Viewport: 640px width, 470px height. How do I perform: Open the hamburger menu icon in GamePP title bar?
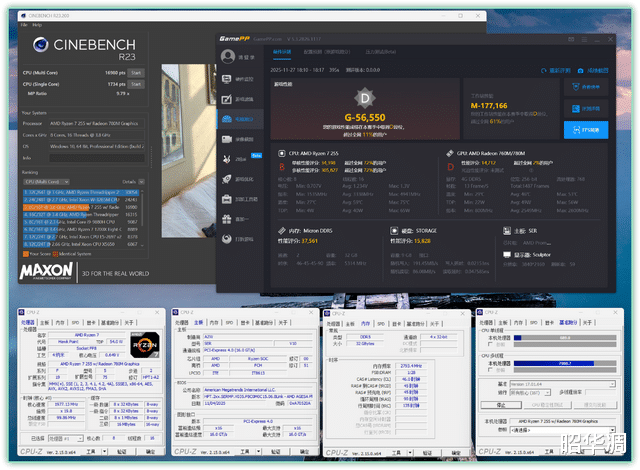(x=584, y=40)
